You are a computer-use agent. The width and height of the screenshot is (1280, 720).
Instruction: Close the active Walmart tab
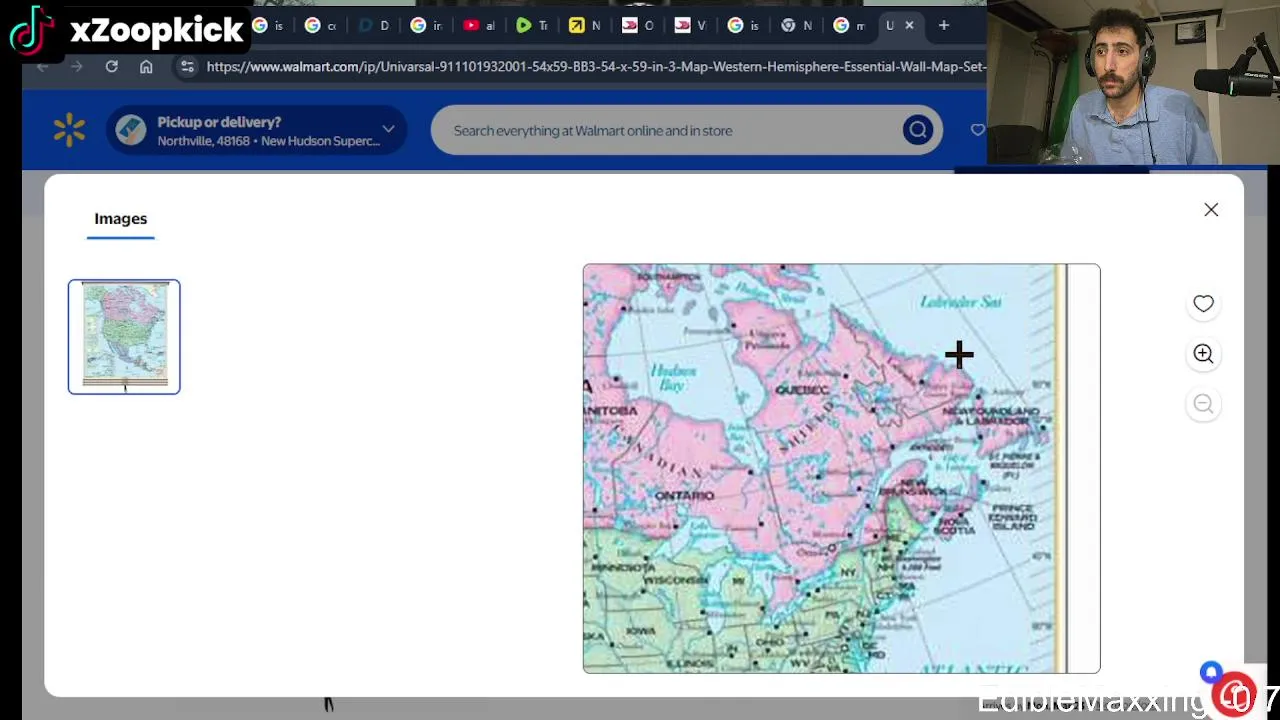point(909,25)
